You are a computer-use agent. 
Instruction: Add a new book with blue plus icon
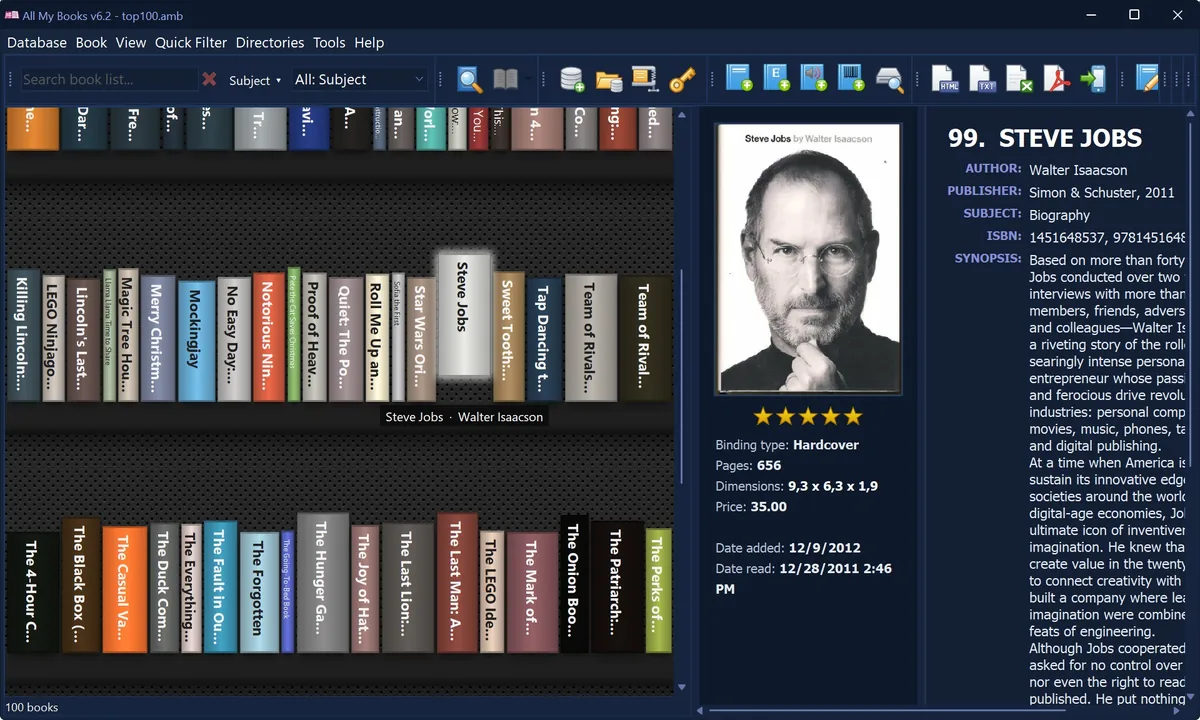coord(739,79)
